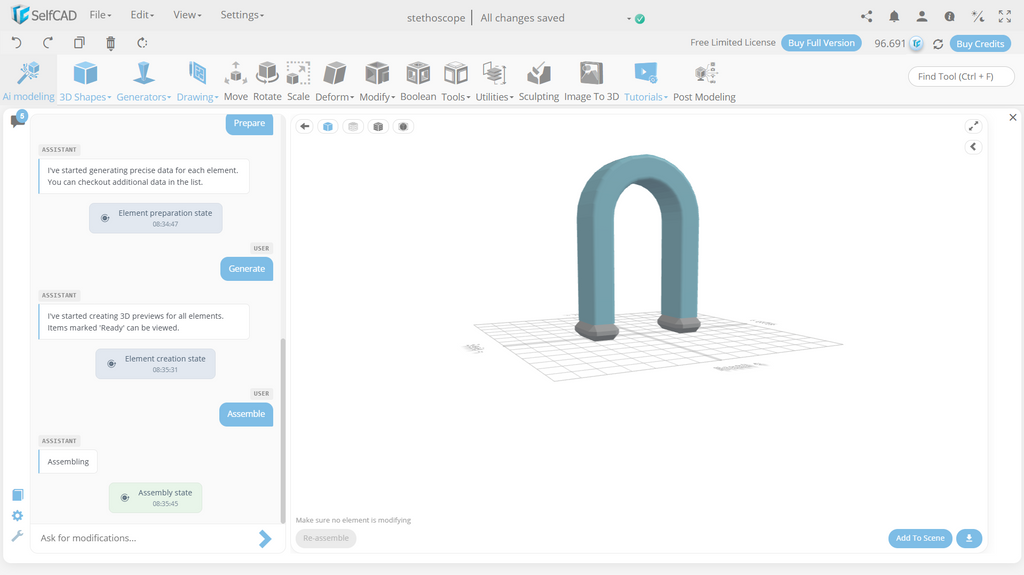Open the Edit menu
Viewport: 1024px width, 575px height.
(142, 15)
